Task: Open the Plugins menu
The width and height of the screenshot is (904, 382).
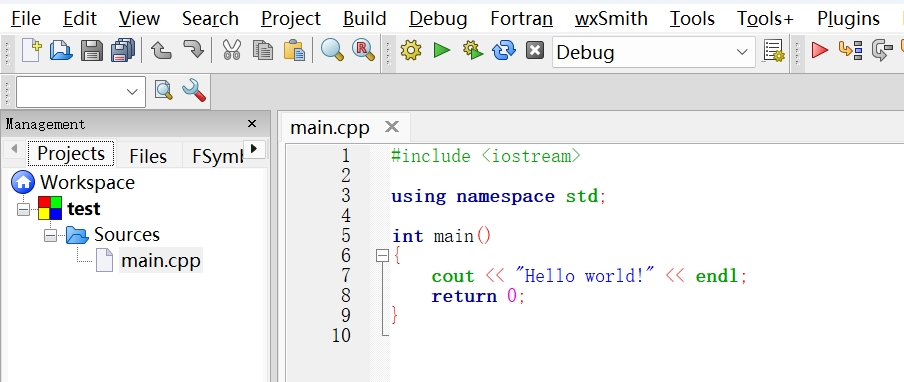Action: (848, 19)
